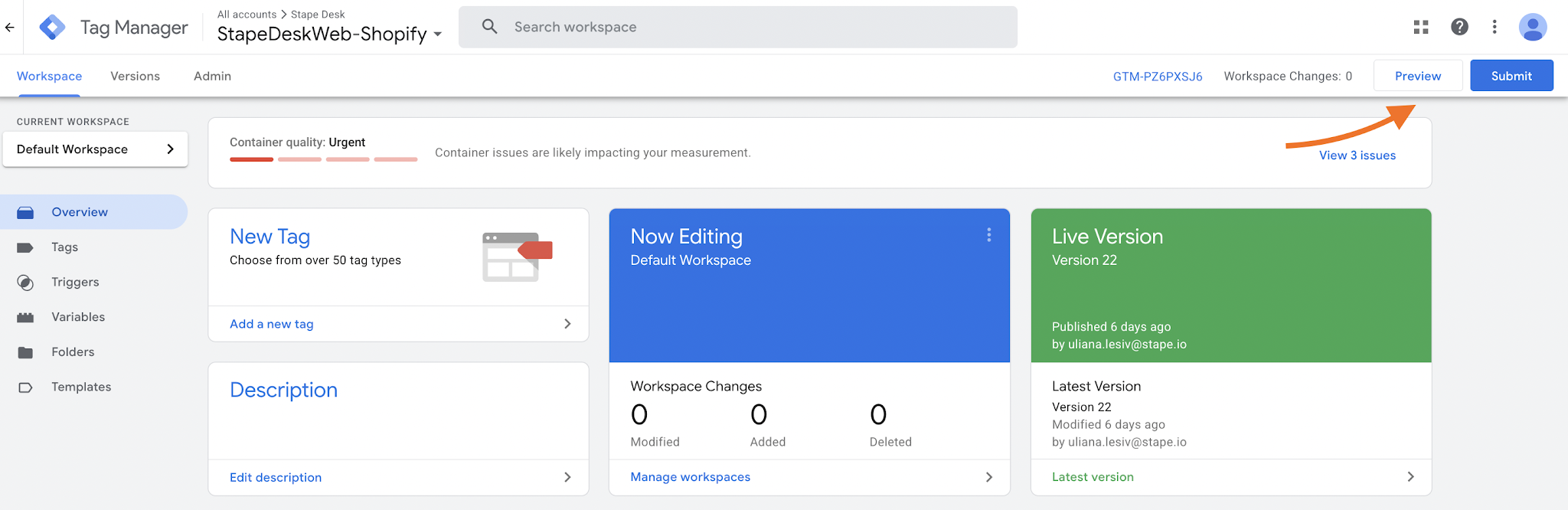The width and height of the screenshot is (1568, 510).
Task: Click the Now Editing blue card
Action: pyautogui.click(x=809, y=286)
